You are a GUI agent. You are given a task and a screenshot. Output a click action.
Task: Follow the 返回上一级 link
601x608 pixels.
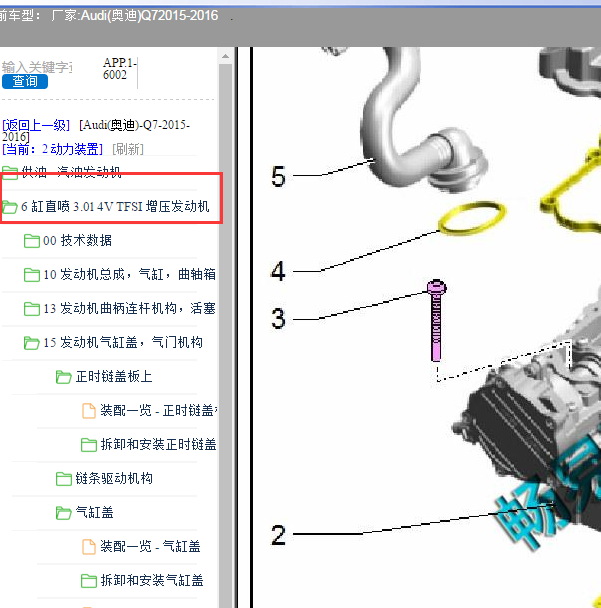[x=36, y=125]
